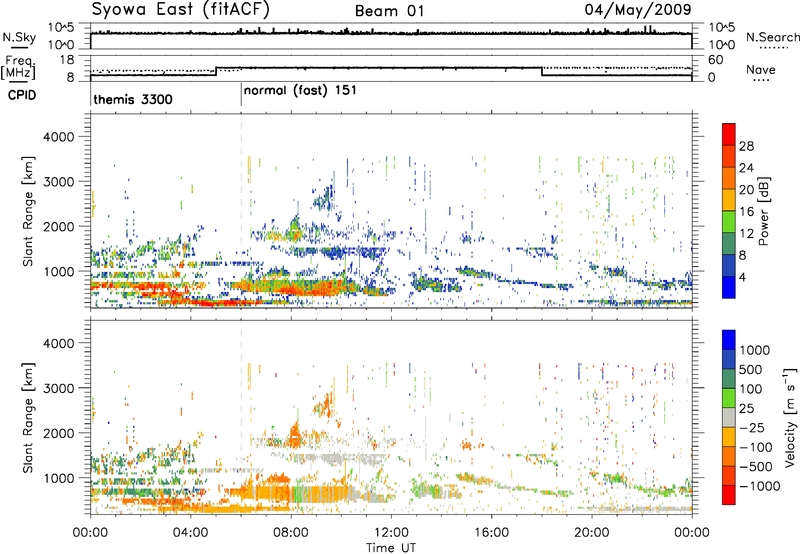The width and height of the screenshot is (800, 554).
Task: Click the 'Time UT' axis title
Action: [x=391, y=547]
